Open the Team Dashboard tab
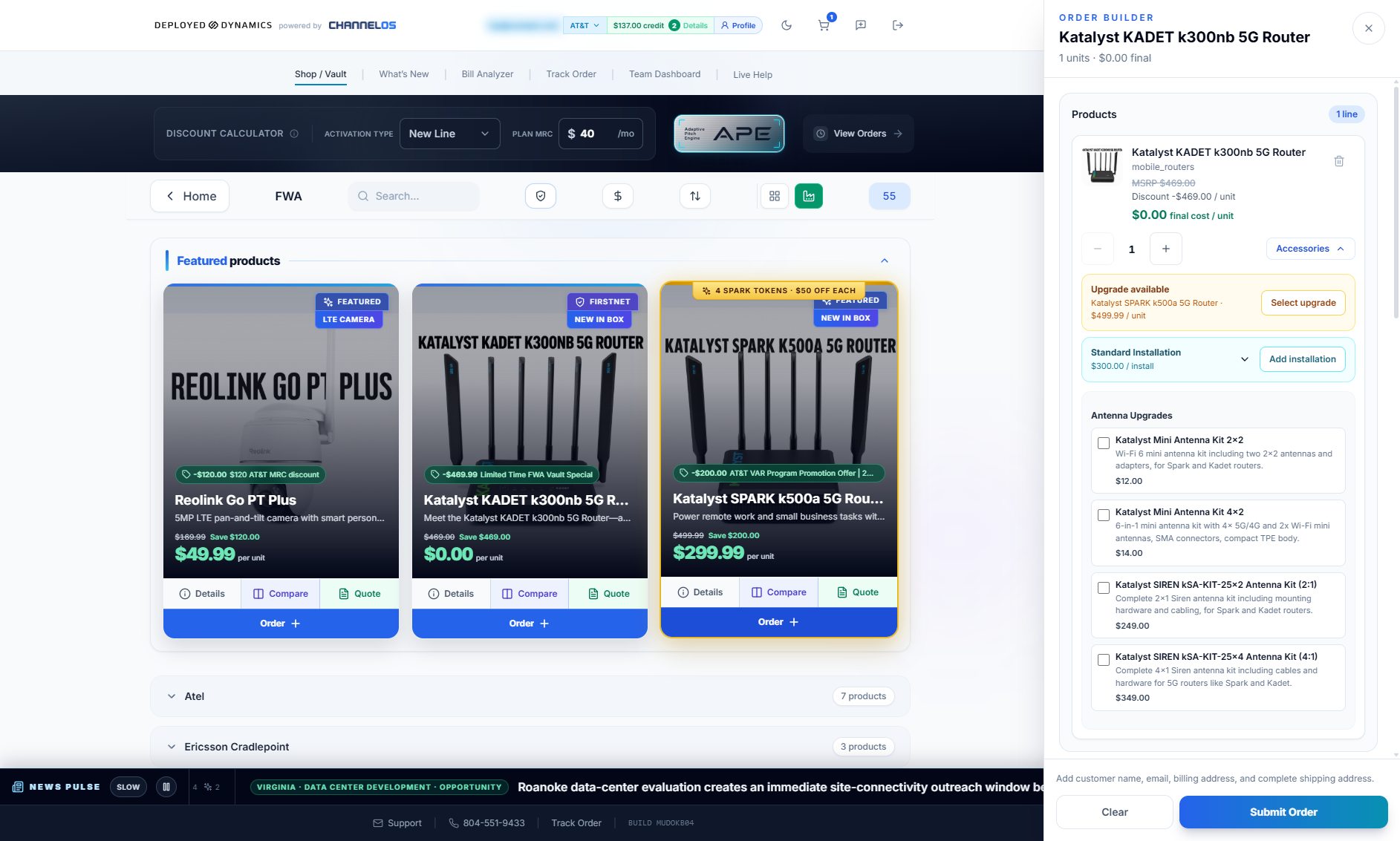Image resolution: width=1400 pixels, height=841 pixels. [665, 74]
